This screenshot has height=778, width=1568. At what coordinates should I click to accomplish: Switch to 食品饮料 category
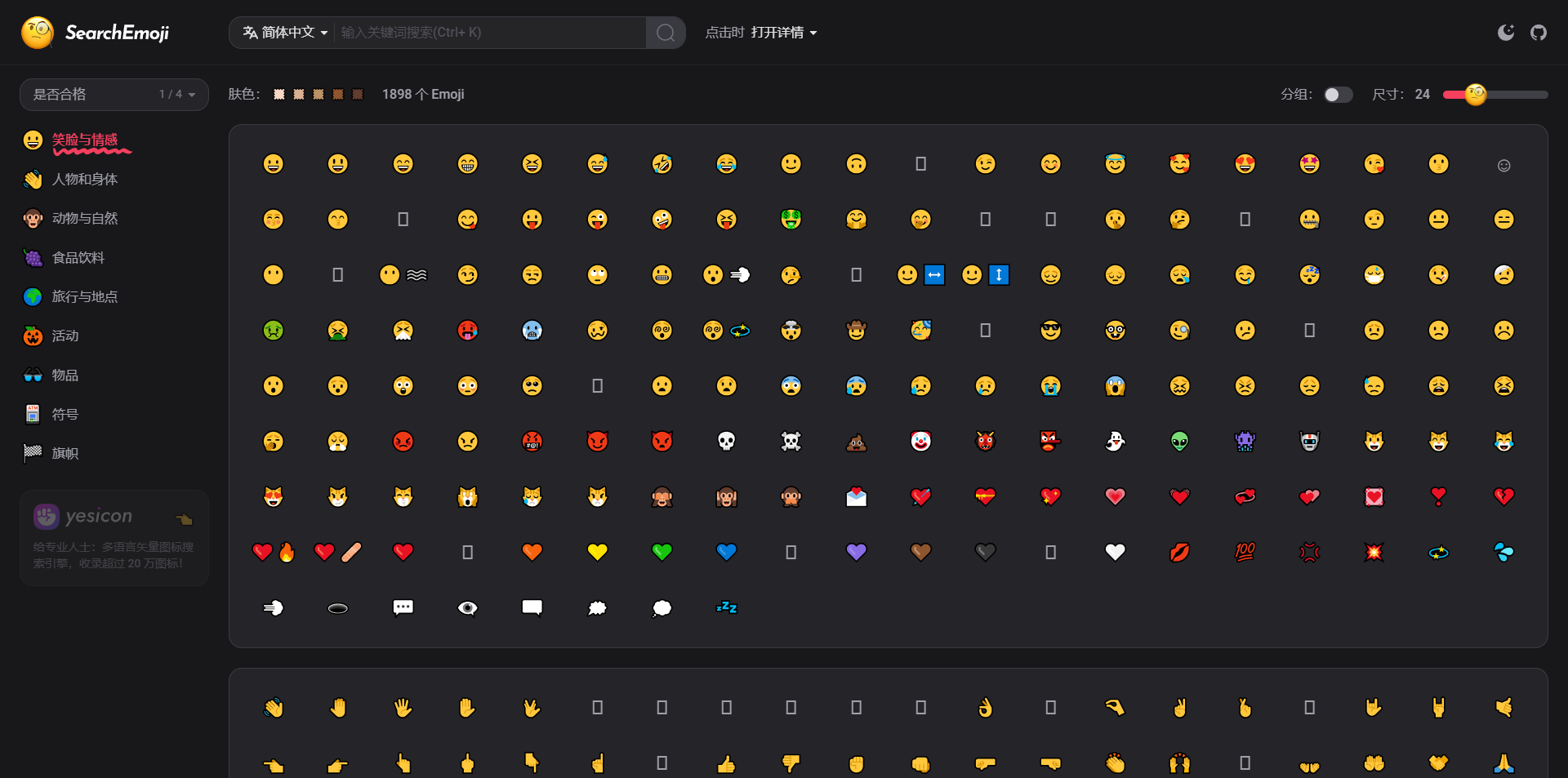pos(78,258)
